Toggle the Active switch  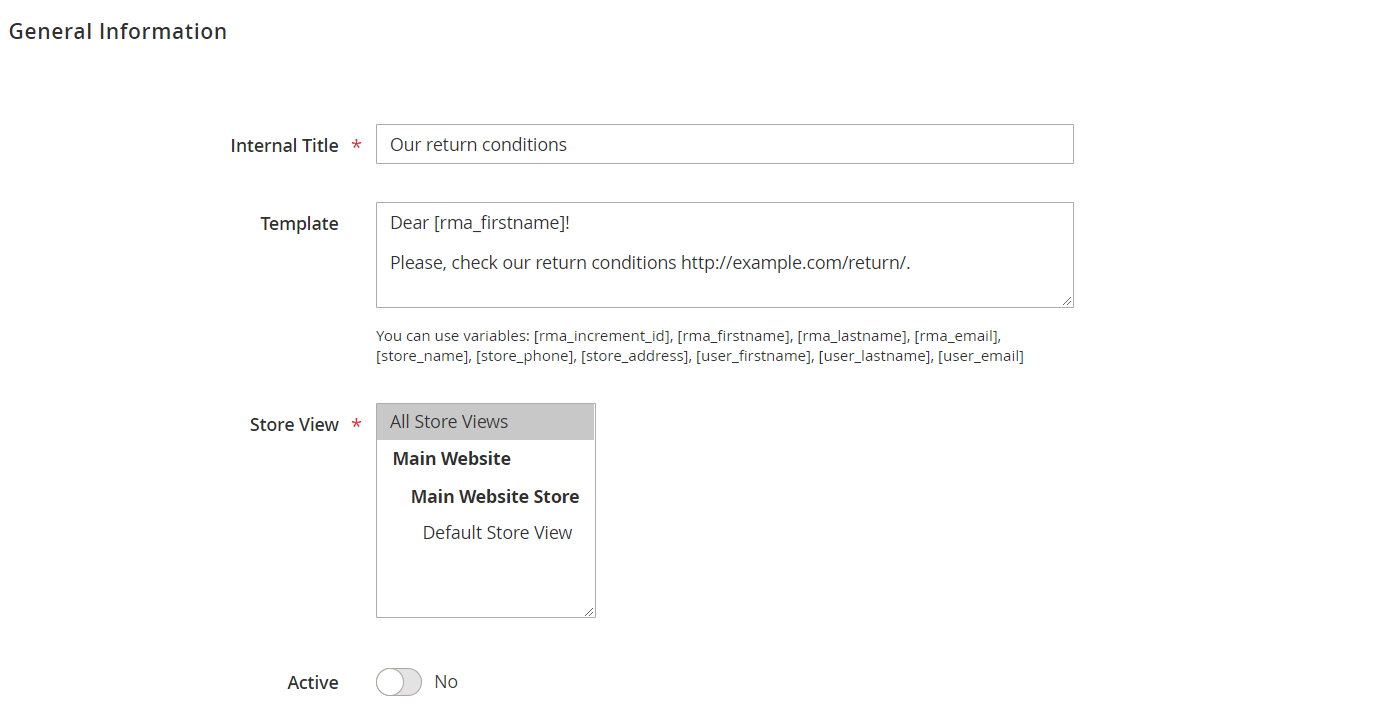[399, 682]
